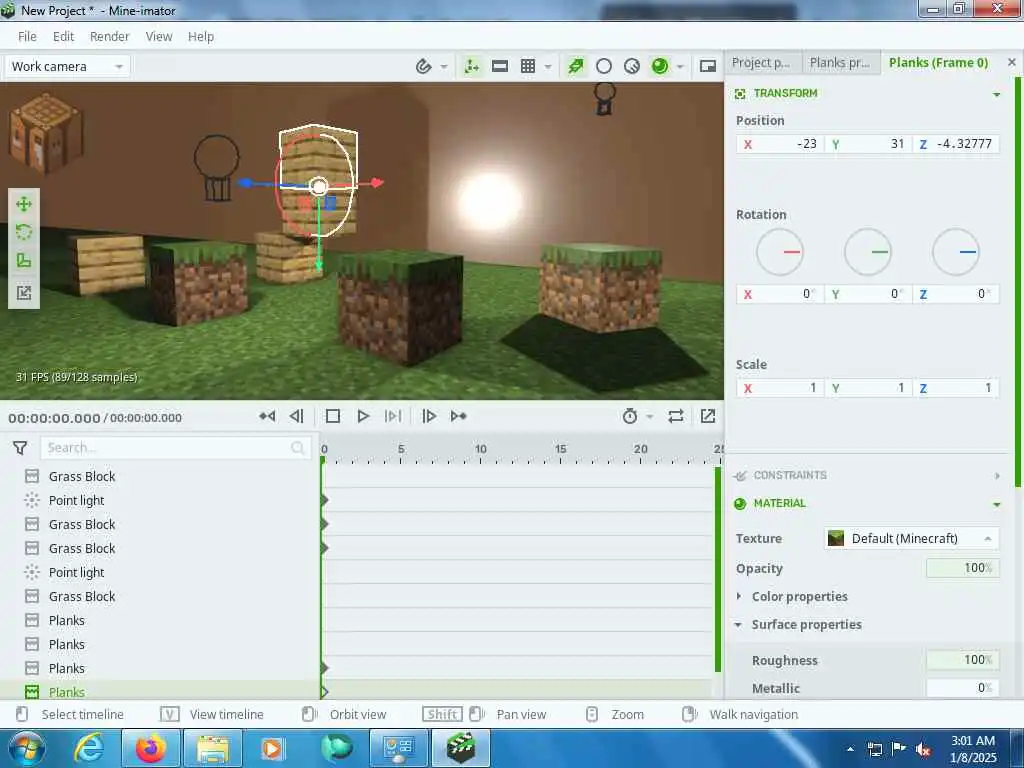Click the Opacity value field
Viewport: 1024px width, 768px height.
point(963,568)
